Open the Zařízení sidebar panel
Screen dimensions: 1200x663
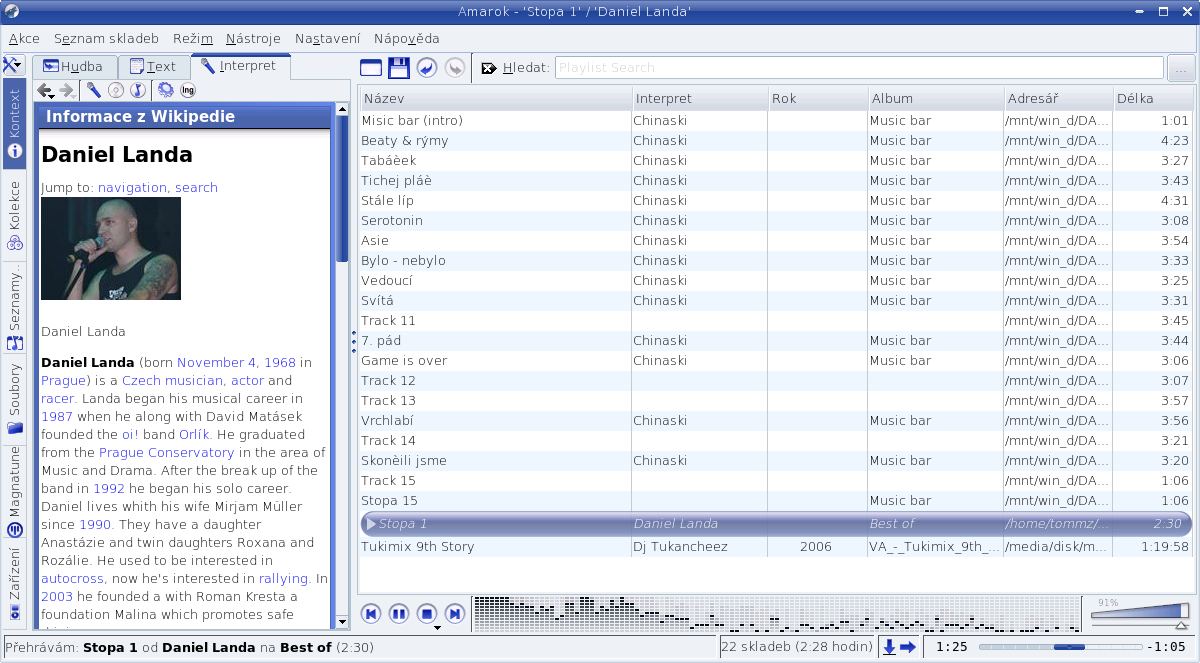coord(14,582)
